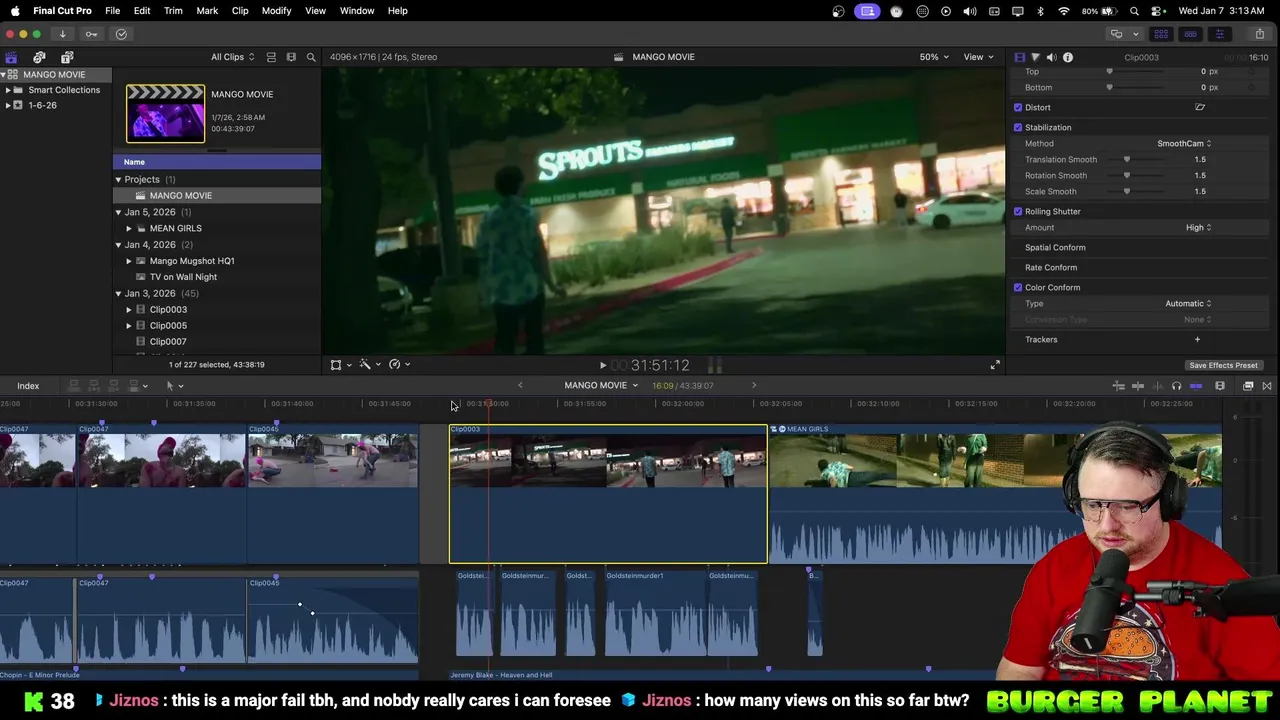Image resolution: width=1280 pixels, height=720 pixels.
Task: Open the Photos and Audio sidebar
Action: coord(39,57)
